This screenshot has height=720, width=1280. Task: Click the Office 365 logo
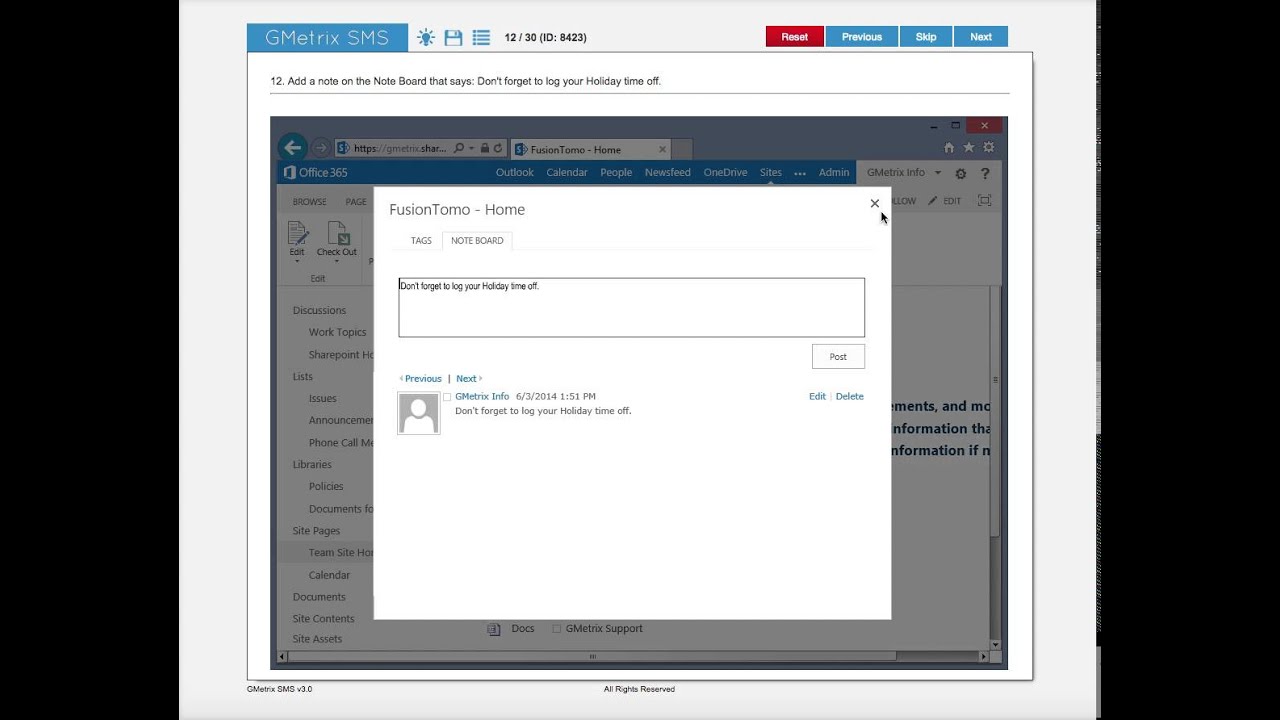[x=316, y=172]
